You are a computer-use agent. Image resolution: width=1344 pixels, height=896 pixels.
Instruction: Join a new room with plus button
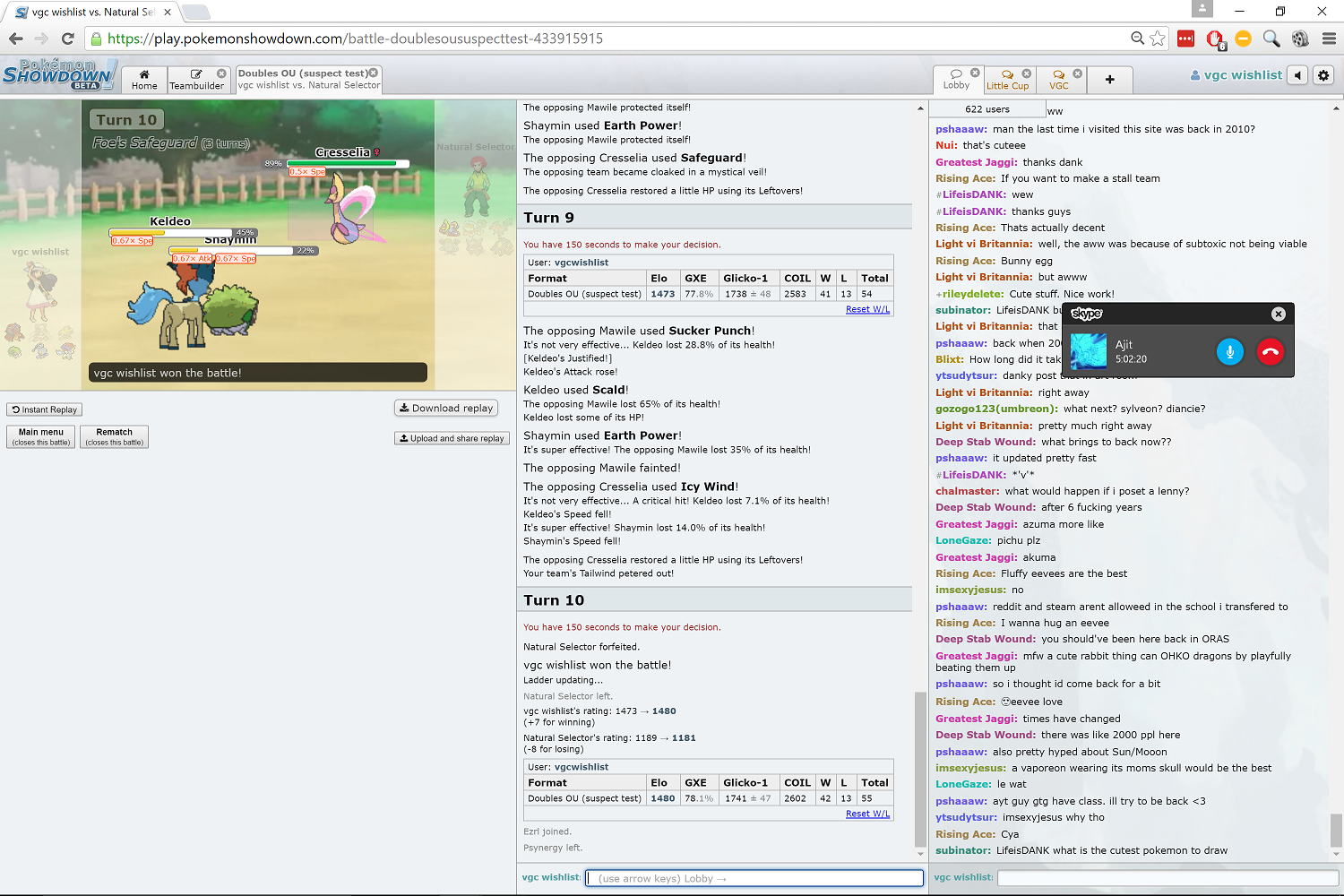[x=1109, y=80]
